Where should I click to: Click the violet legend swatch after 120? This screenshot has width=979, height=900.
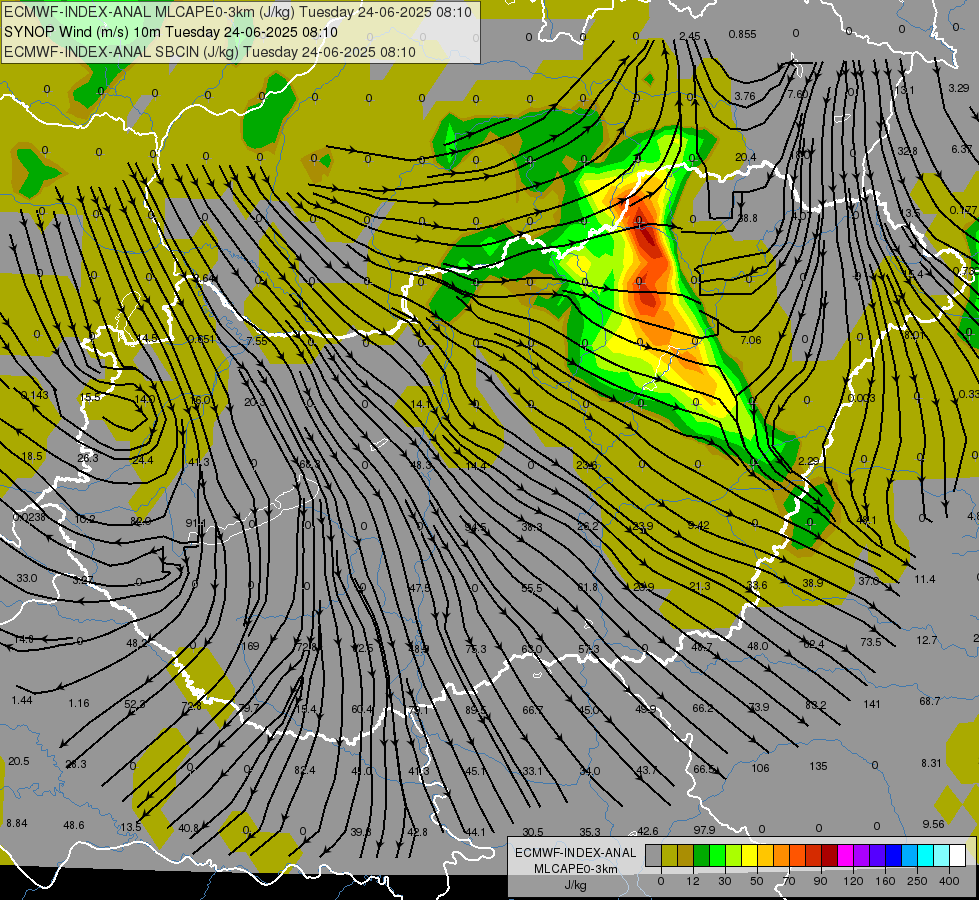coord(862,855)
